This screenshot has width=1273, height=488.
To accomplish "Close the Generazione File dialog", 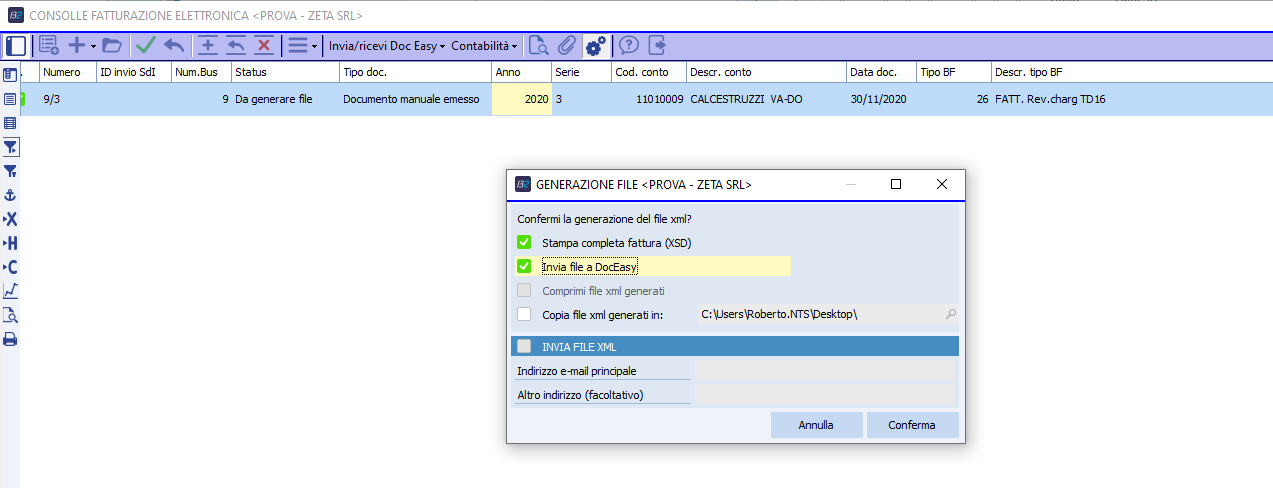I will 942,184.
